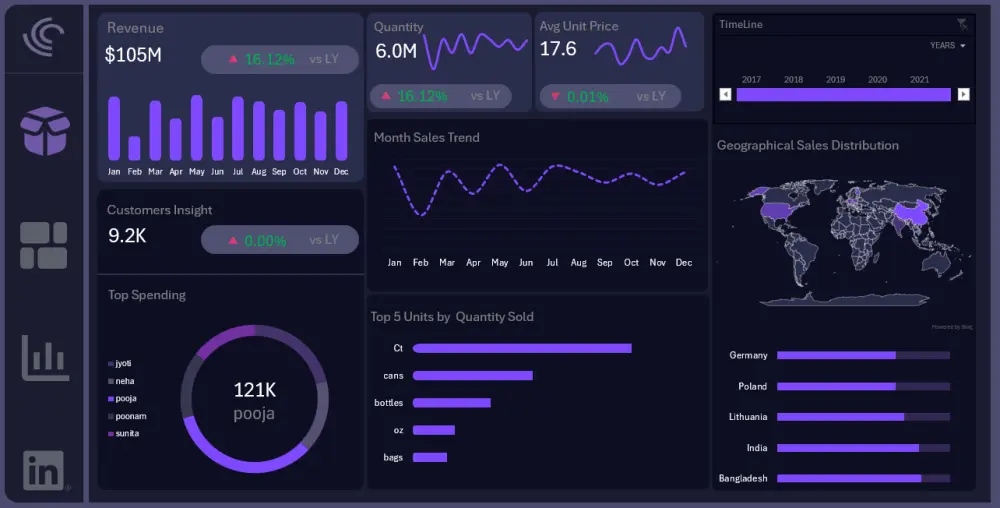Click the Jan revenue bar
The height and width of the screenshot is (508, 1000).
pos(114,128)
